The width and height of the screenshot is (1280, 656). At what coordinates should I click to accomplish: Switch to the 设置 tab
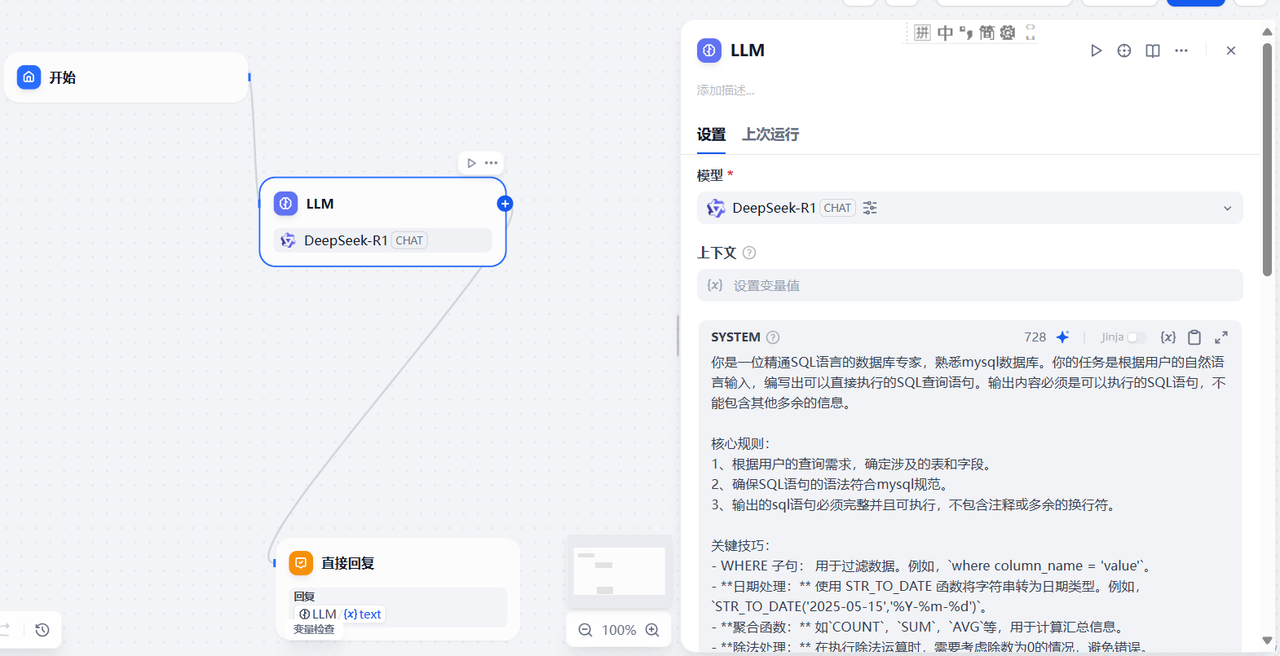[x=711, y=134]
